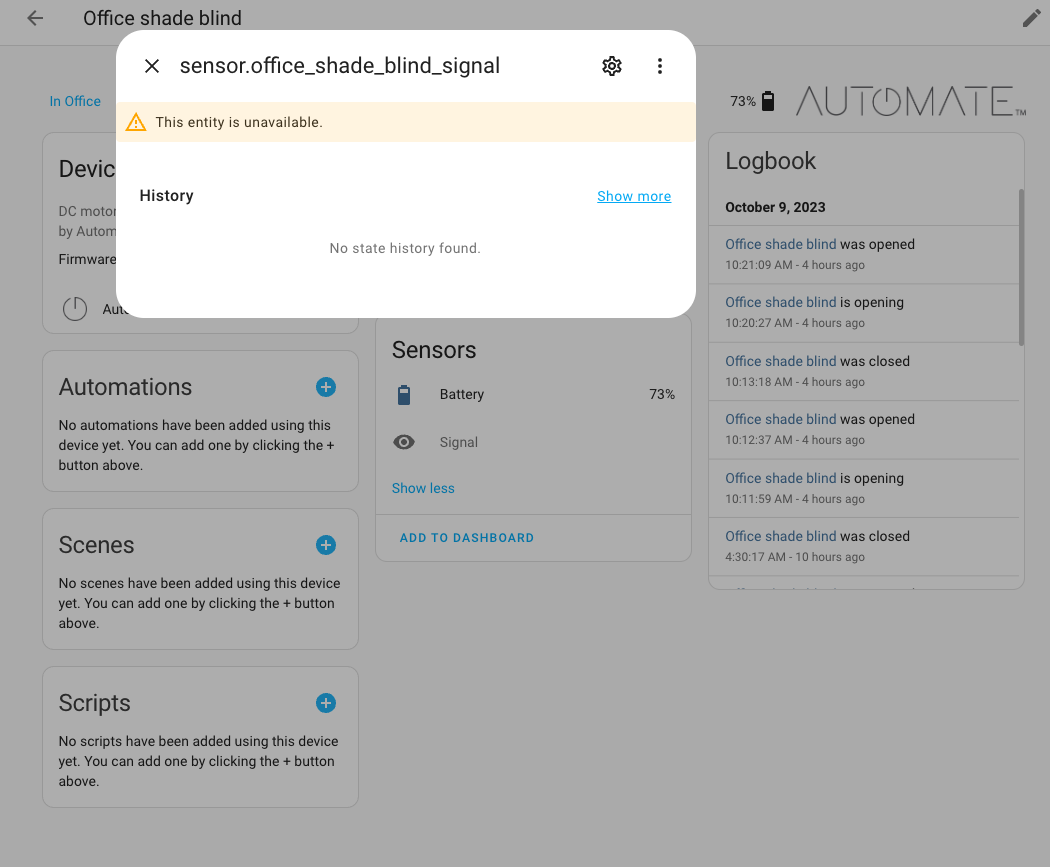Click the plus icon to add a script
This screenshot has height=867, width=1050.
tap(326, 703)
